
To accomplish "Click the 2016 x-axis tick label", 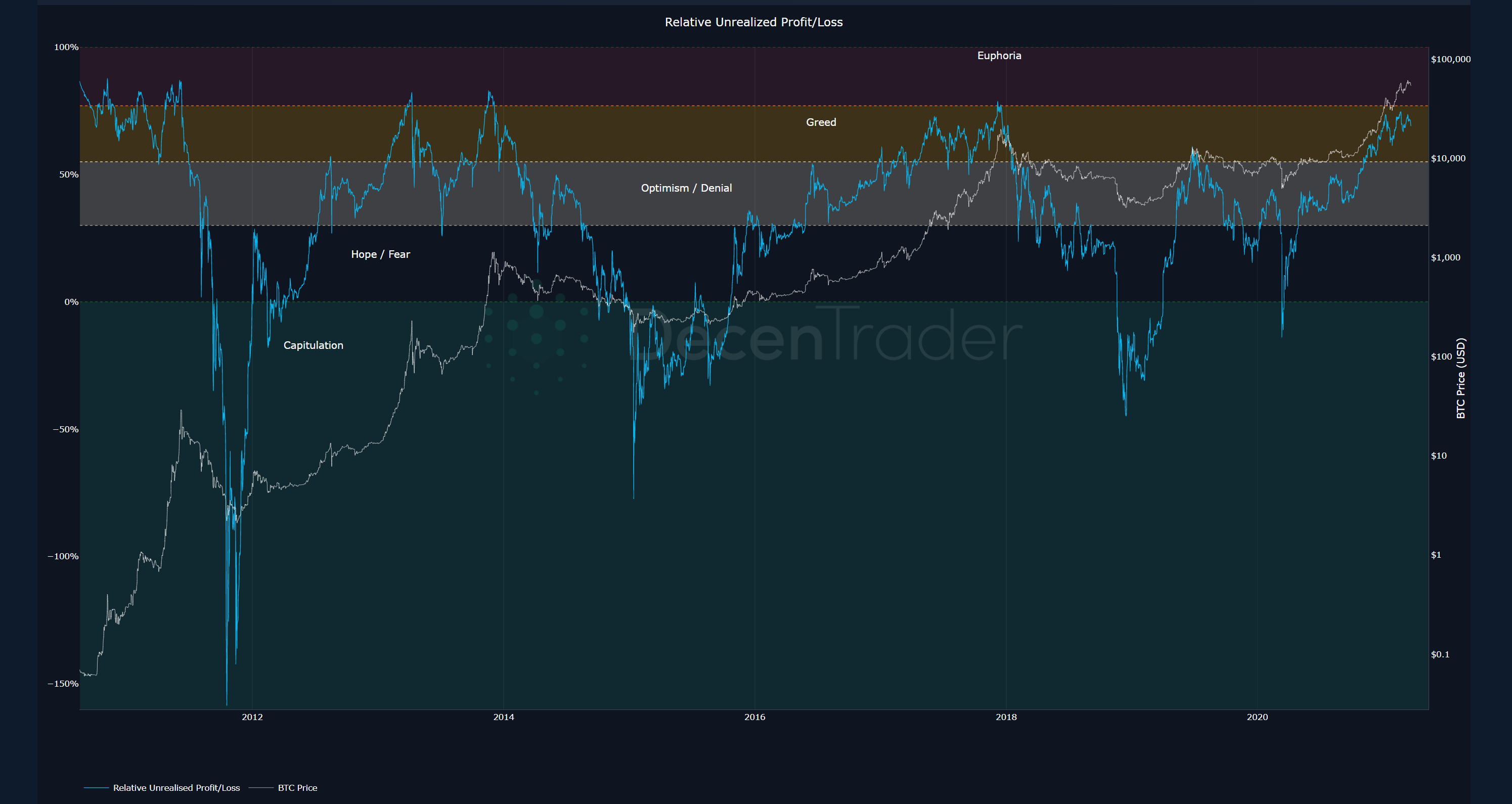I will (754, 717).
